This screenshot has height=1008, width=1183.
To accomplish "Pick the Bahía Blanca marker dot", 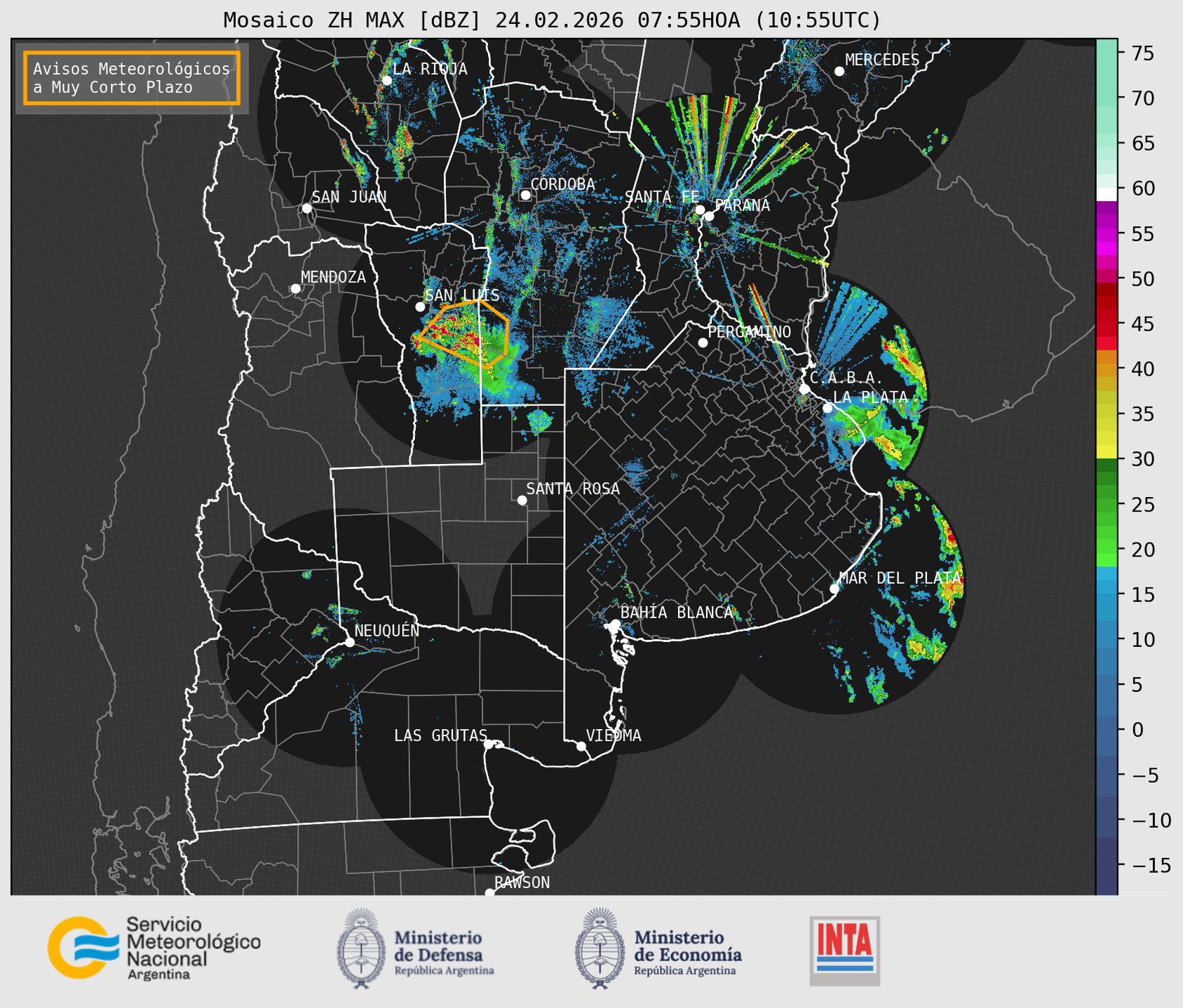I will [x=615, y=624].
